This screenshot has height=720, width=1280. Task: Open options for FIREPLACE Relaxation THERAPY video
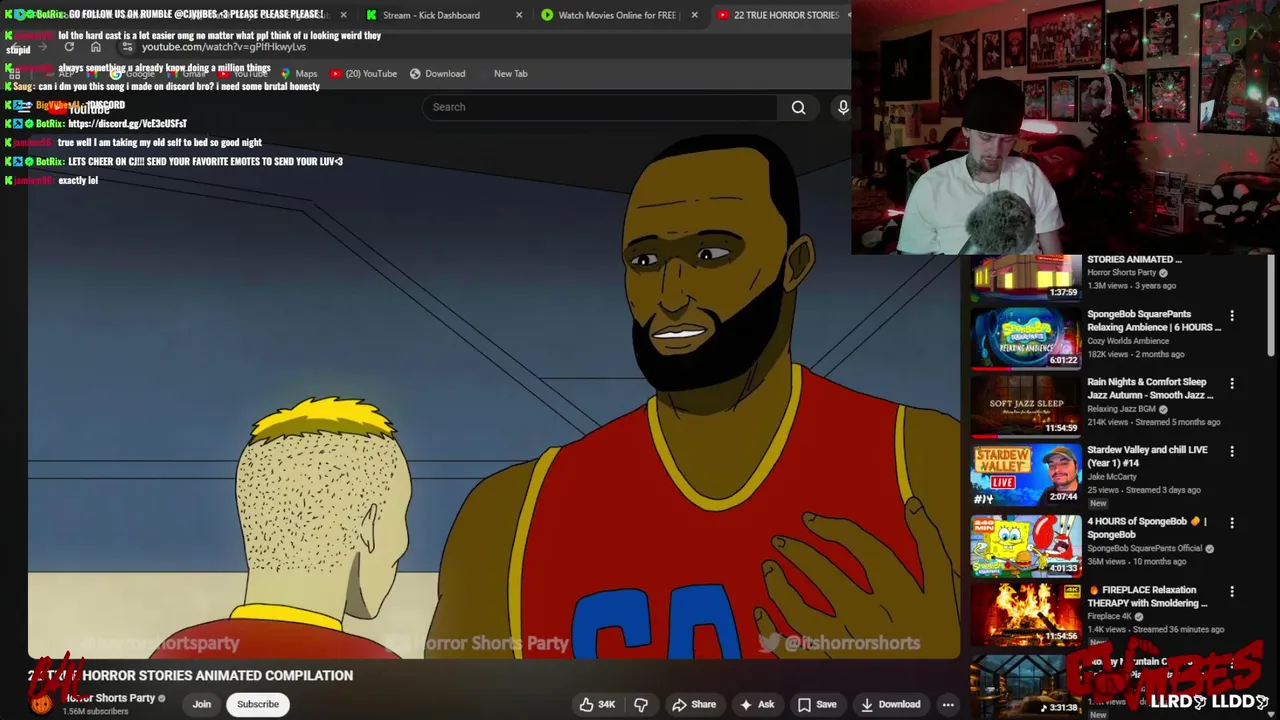click(1232, 591)
